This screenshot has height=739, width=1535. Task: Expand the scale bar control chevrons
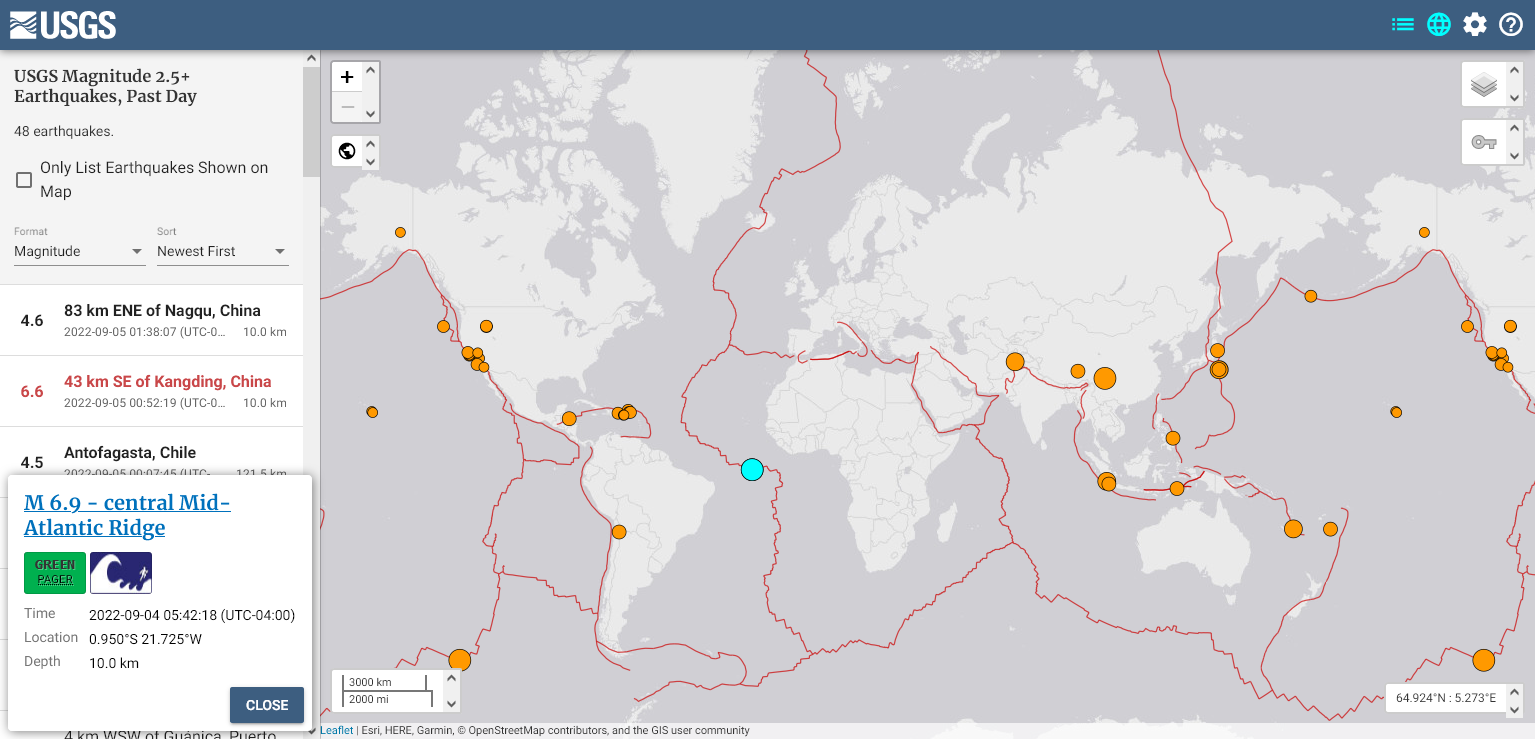tap(451, 691)
